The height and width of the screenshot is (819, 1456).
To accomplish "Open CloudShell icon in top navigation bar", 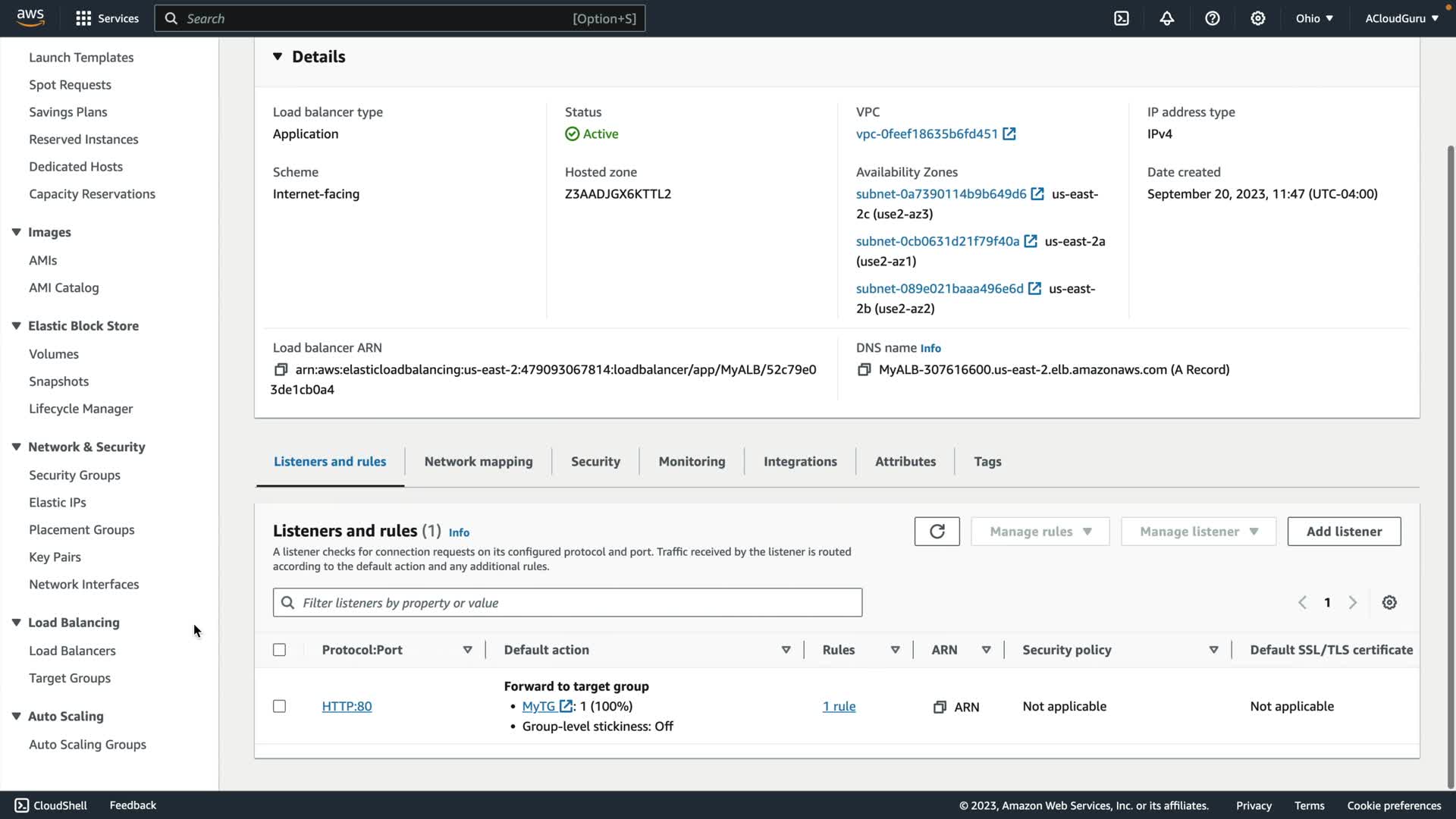I will [x=1121, y=18].
